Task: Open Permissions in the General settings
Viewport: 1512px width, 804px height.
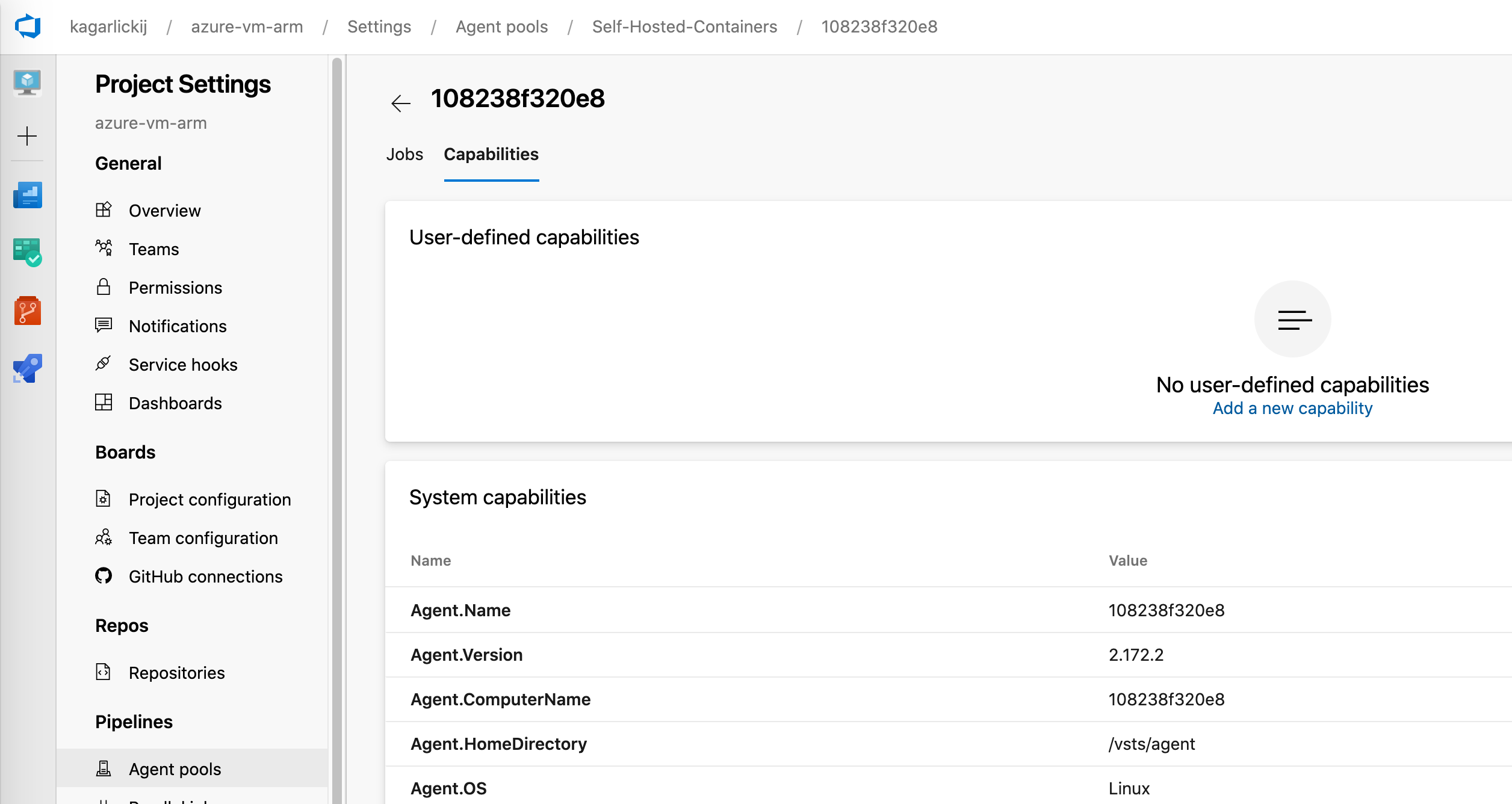Action: (175, 288)
